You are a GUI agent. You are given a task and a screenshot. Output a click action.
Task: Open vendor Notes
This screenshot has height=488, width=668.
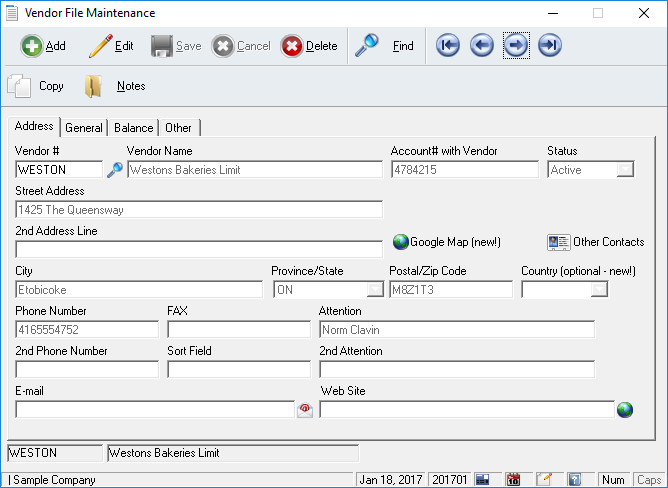116,86
